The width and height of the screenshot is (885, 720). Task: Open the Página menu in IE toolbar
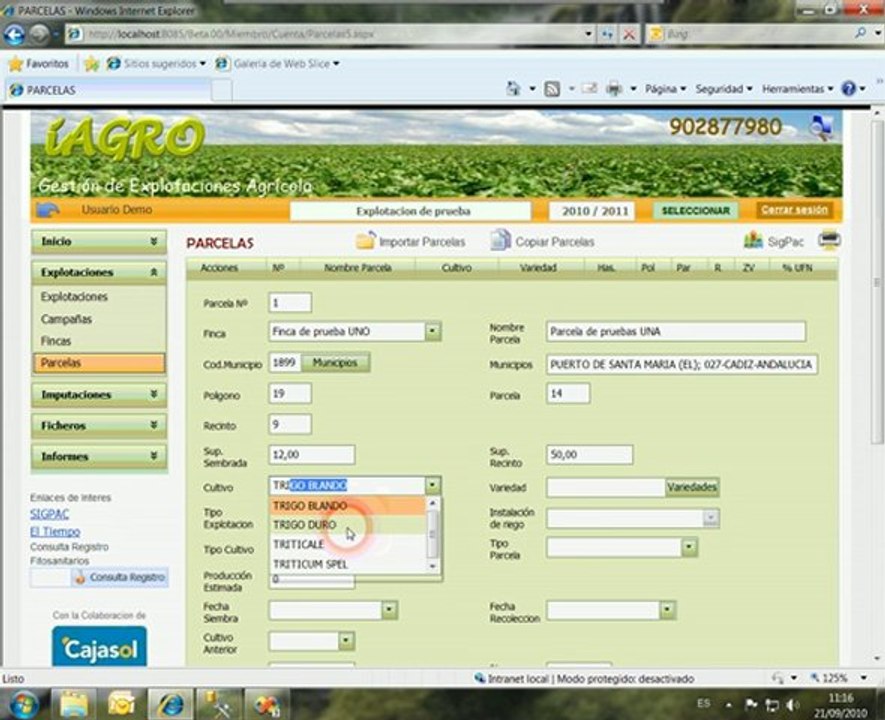tap(665, 89)
